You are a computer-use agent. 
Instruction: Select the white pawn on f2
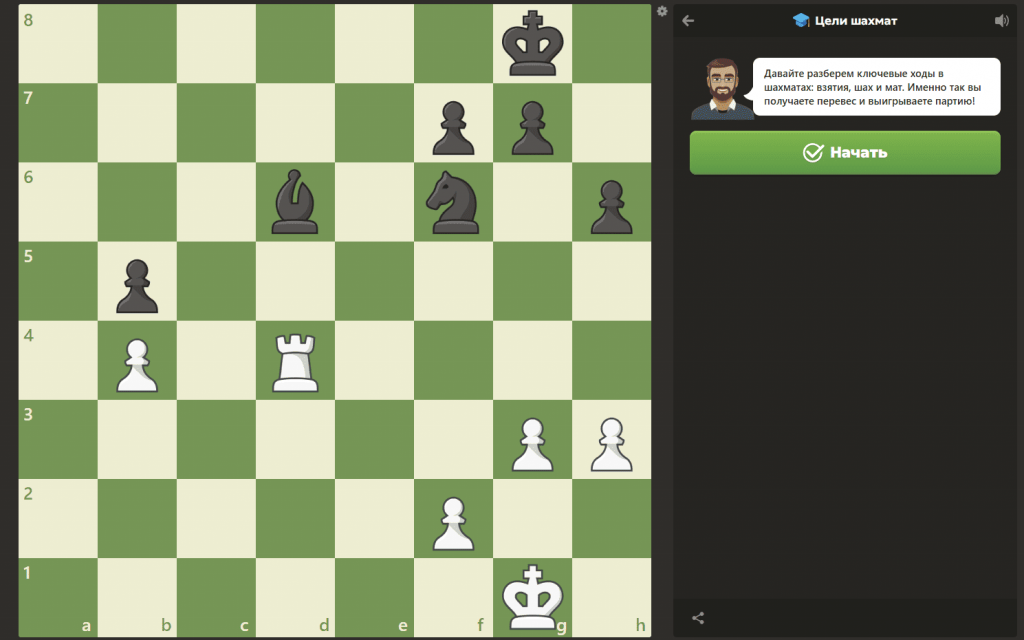[x=453, y=519]
